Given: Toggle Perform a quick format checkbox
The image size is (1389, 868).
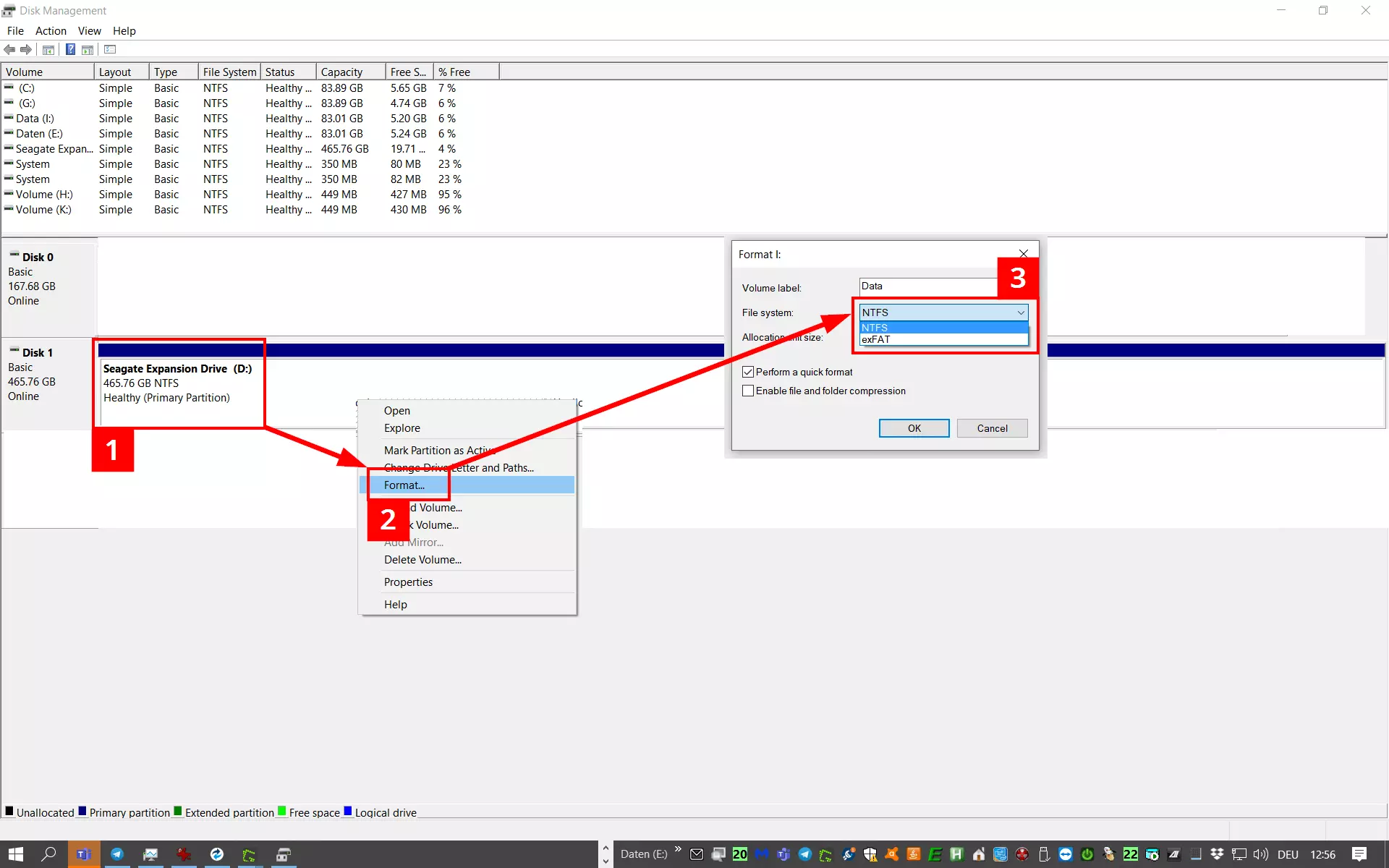Looking at the screenshot, I should 748,372.
